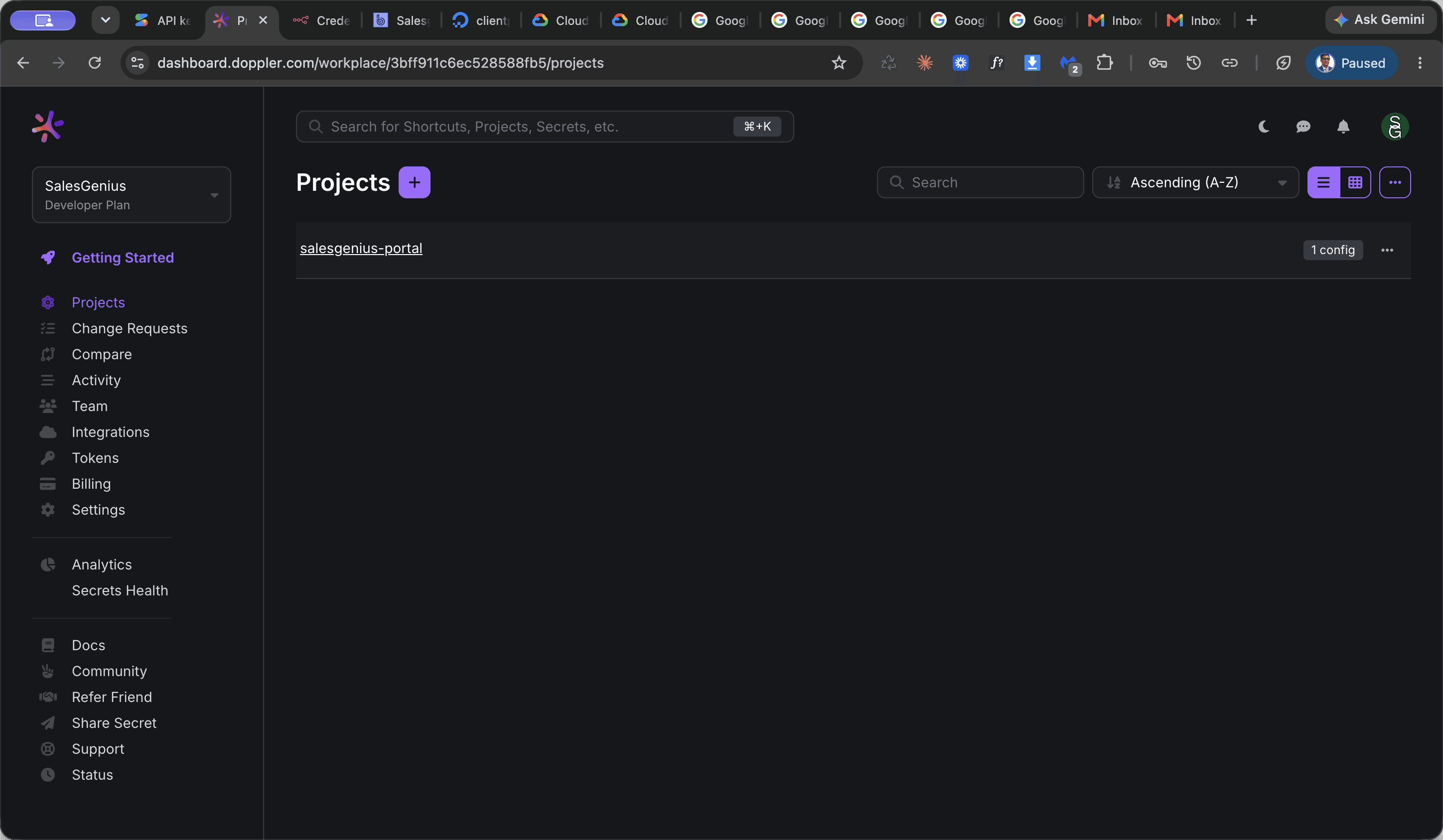Screen dimensions: 1443x840
Task: Click the Projects search box
Action: pos(980,183)
